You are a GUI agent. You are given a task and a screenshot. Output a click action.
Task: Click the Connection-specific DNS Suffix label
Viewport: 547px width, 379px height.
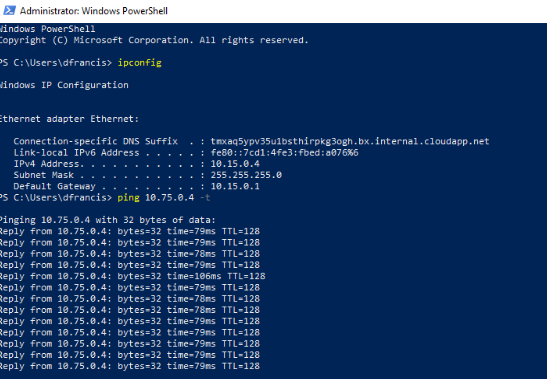click(96, 141)
